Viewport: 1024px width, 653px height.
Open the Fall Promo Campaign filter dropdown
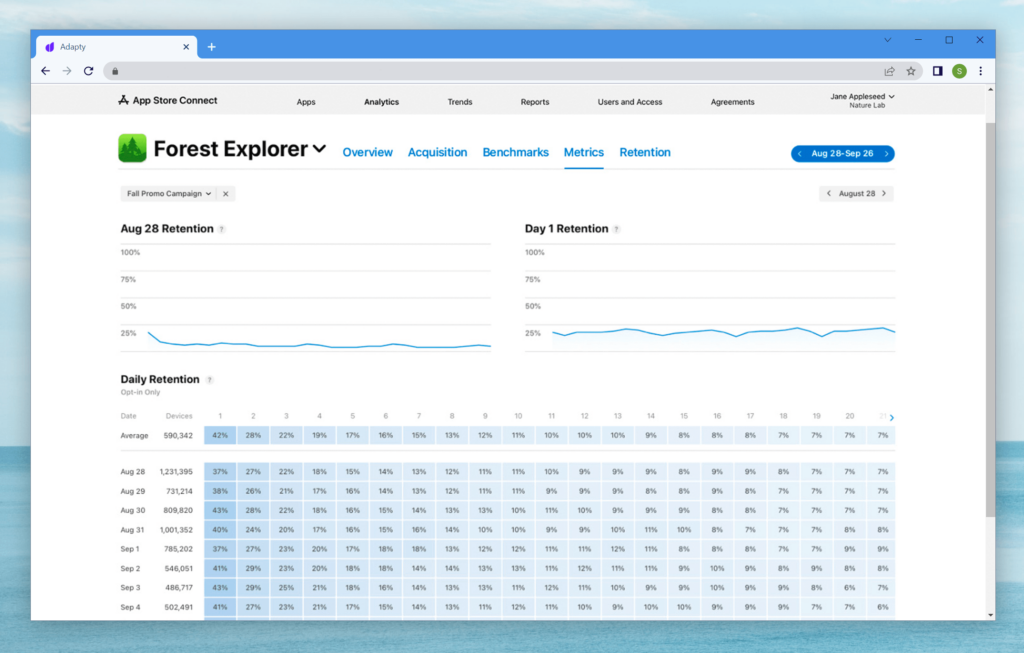click(168, 194)
